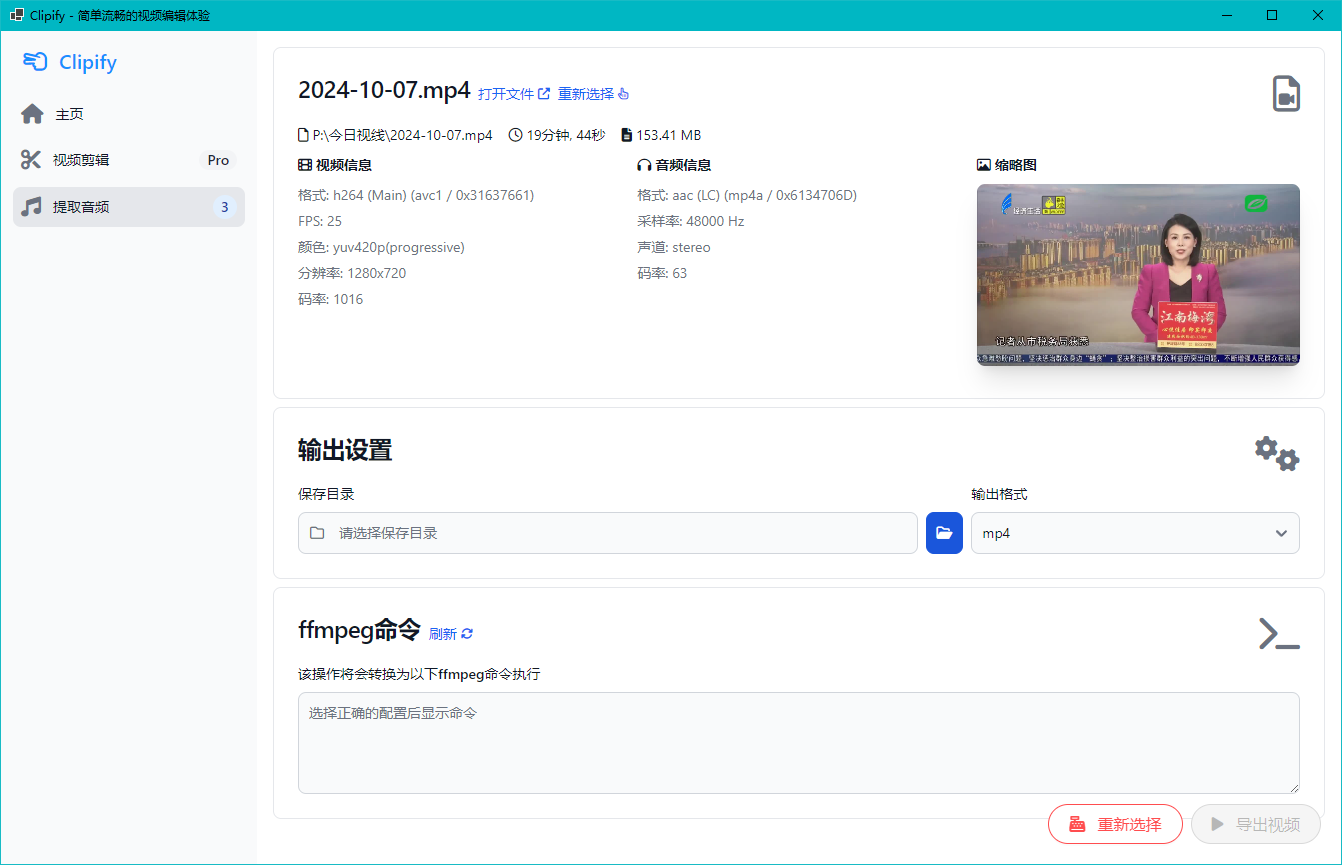Screen dimensions: 1342x865
Task: Click the terminal prompt icon in ffmpeg section
Action: click(x=1278, y=634)
